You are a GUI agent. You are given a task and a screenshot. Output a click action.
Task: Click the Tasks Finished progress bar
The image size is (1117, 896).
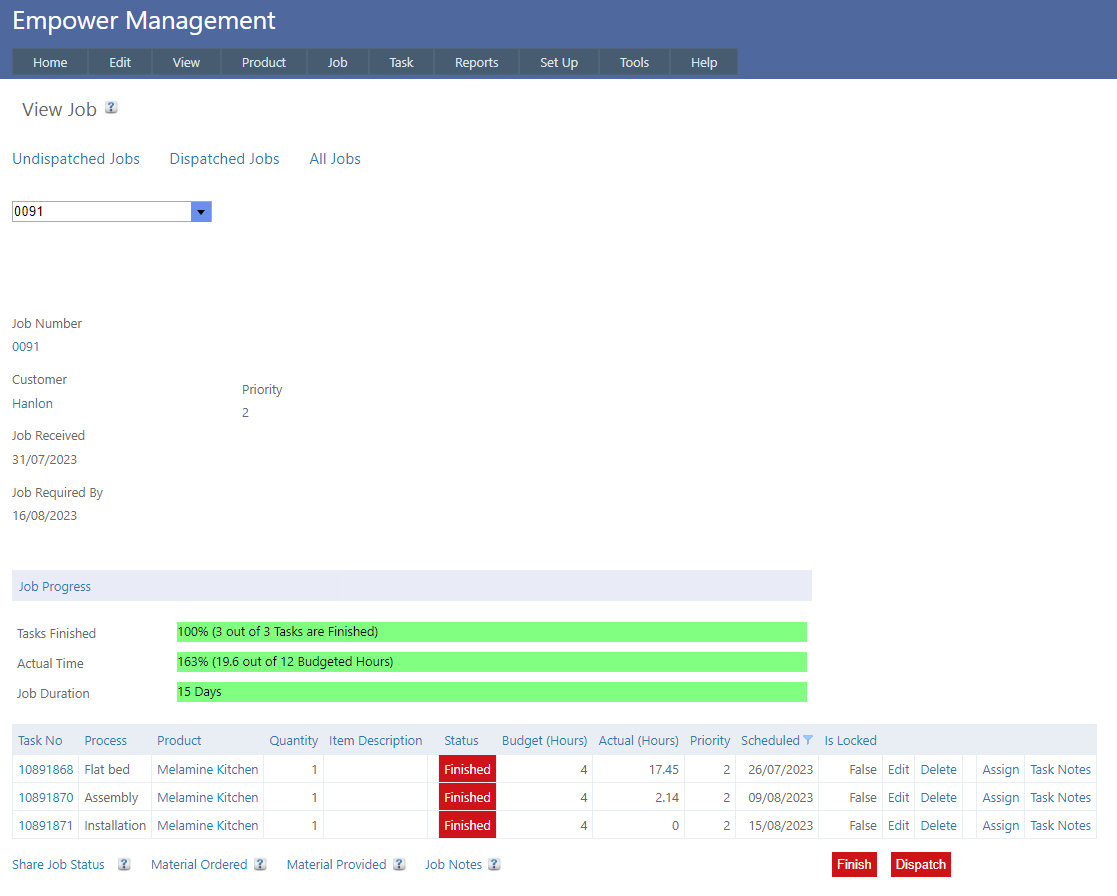click(x=491, y=632)
